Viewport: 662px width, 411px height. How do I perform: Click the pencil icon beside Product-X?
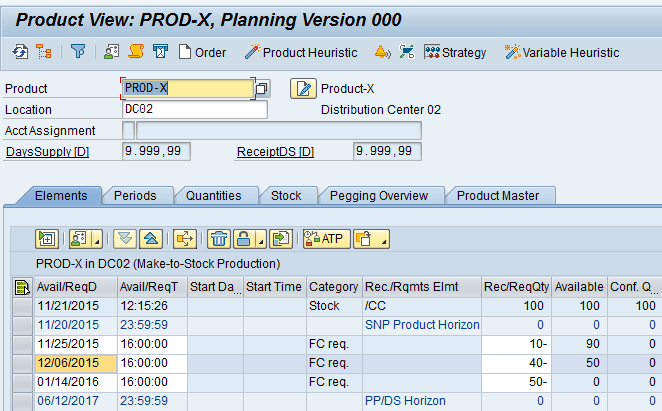[x=303, y=89]
